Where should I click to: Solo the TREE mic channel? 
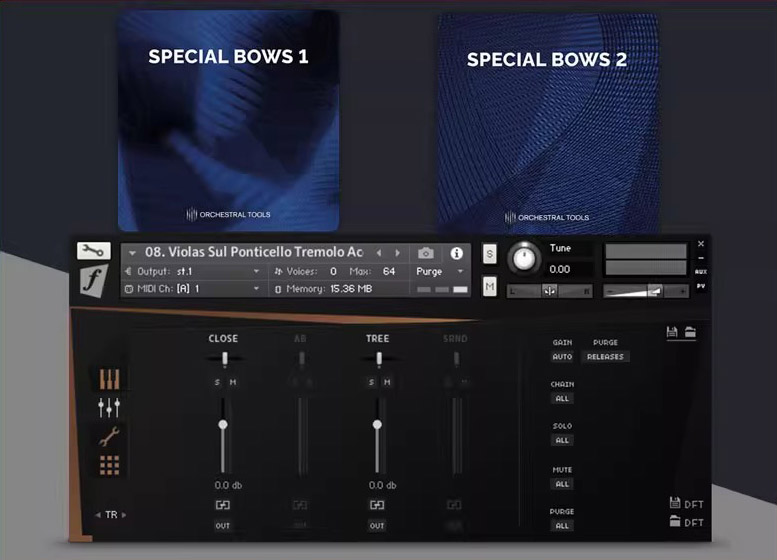tap(371, 382)
